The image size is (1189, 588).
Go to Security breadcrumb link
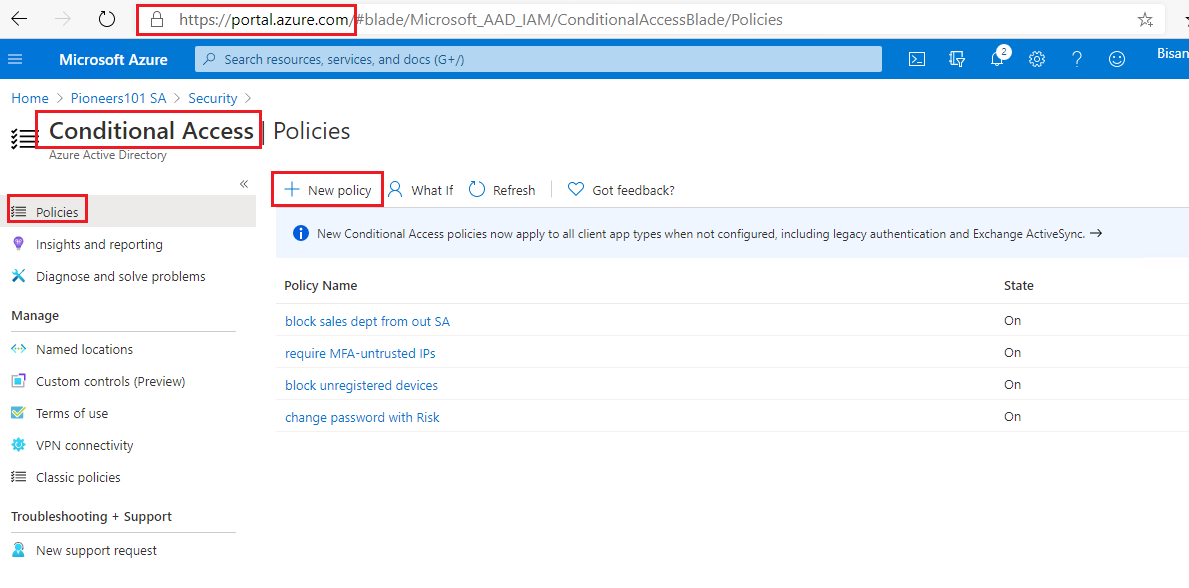(x=212, y=98)
